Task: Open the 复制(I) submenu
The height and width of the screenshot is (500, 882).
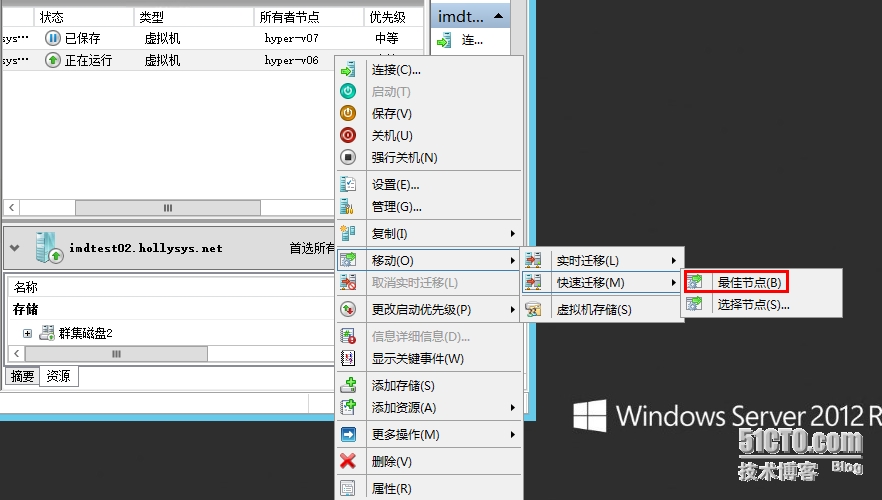Action: [429, 233]
